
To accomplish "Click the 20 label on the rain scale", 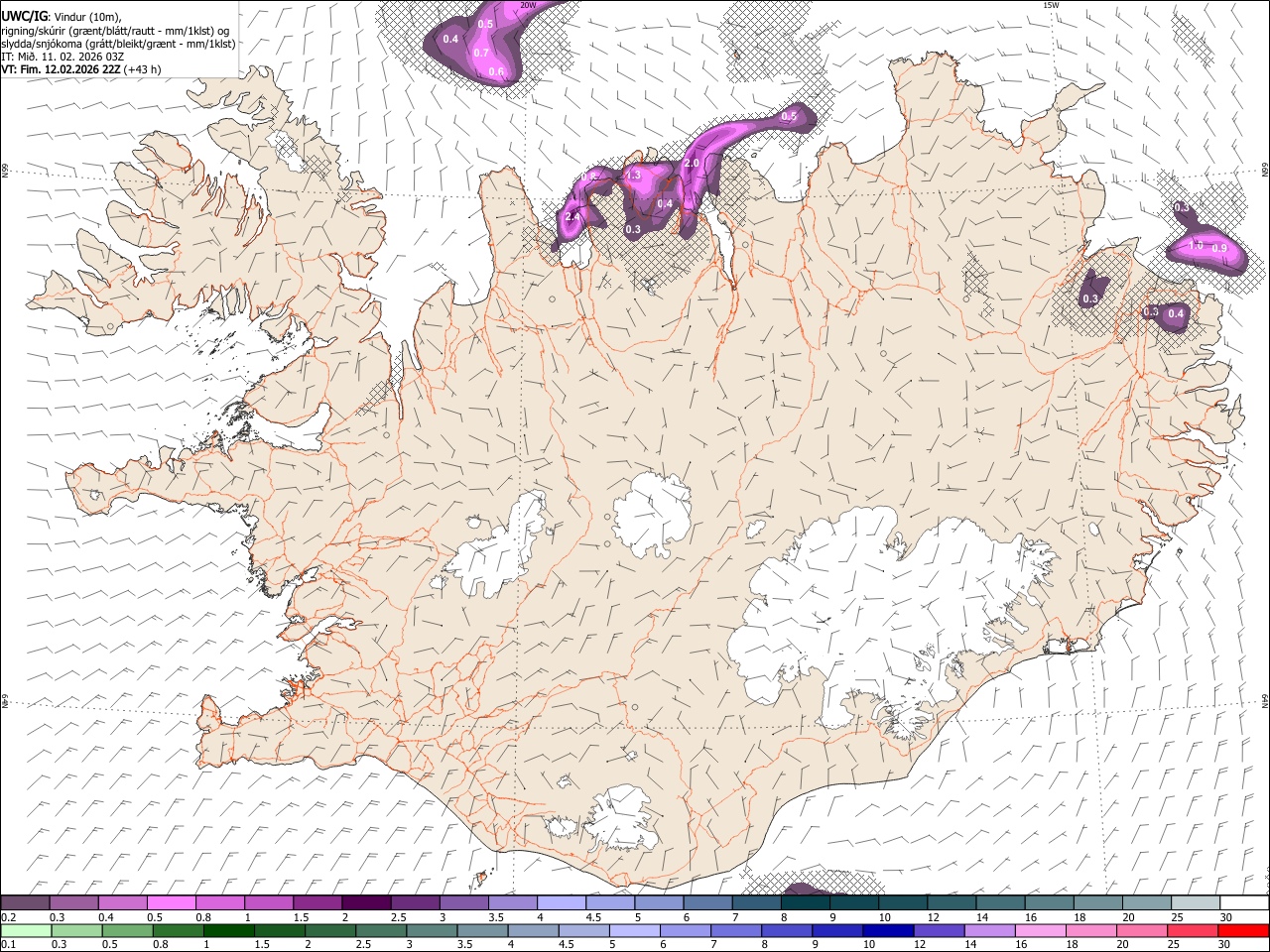I will click(1123, 944).
